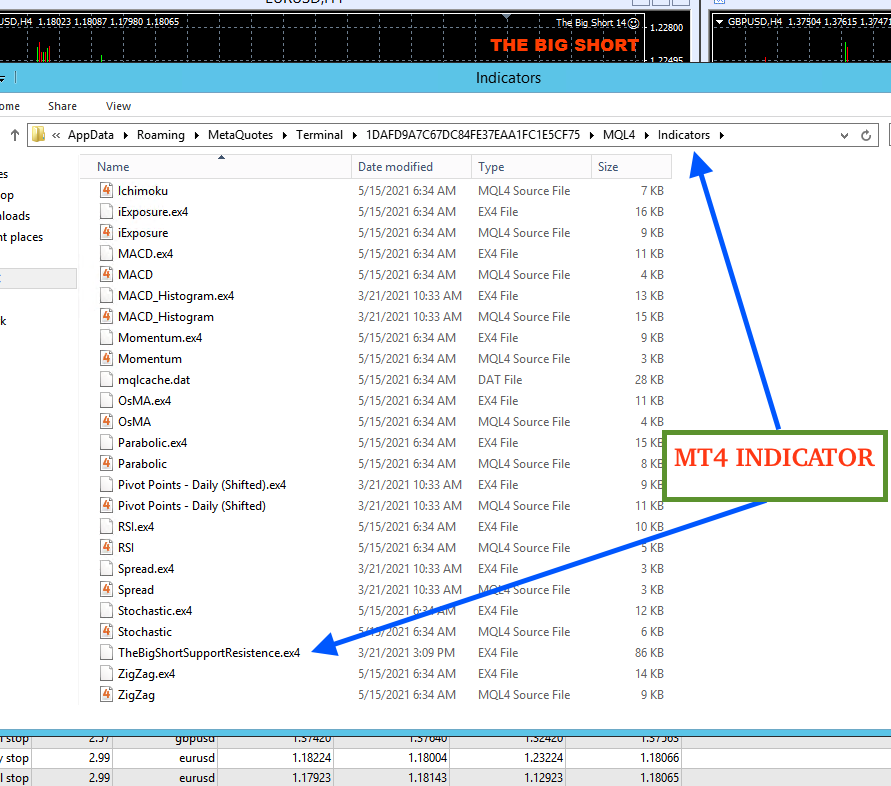Navigate to Roaming in breadcrumb
The image size is (891, 786).
(161, 135)
